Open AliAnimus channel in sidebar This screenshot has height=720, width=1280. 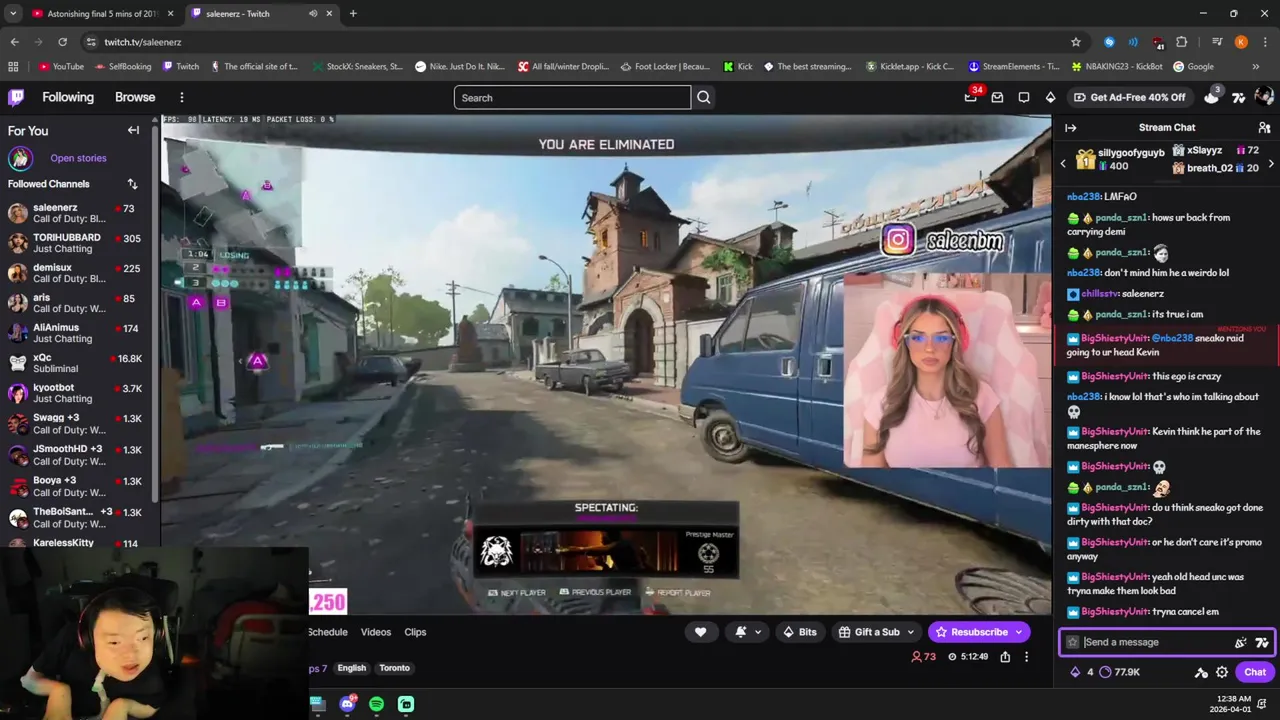[x=76, y=333]
